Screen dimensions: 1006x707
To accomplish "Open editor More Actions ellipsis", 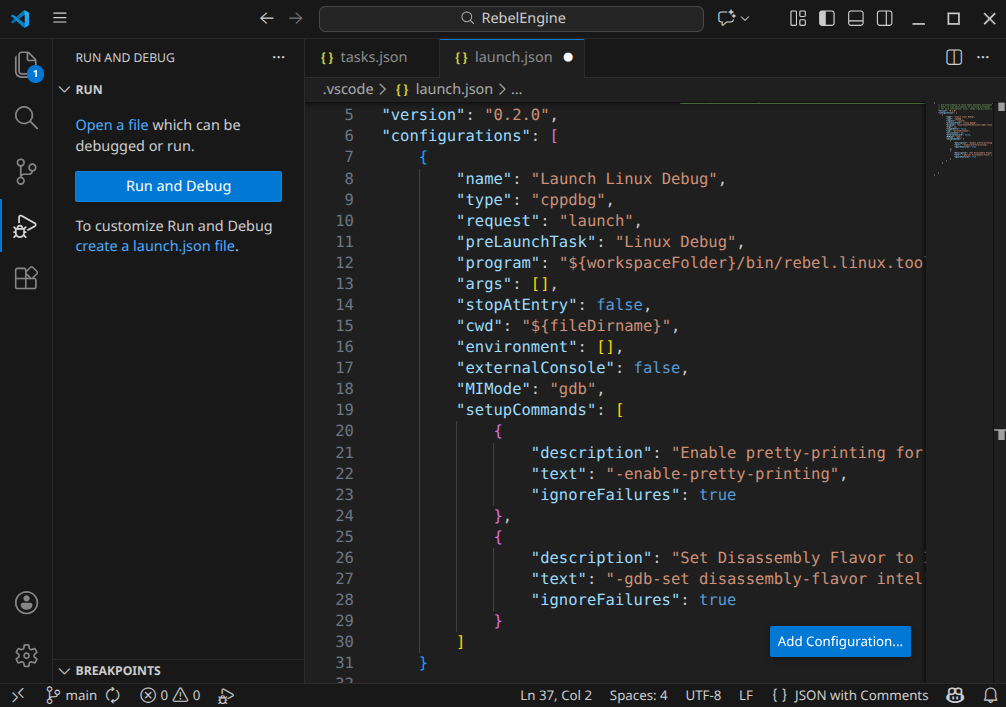I will [x=983, y=57].
